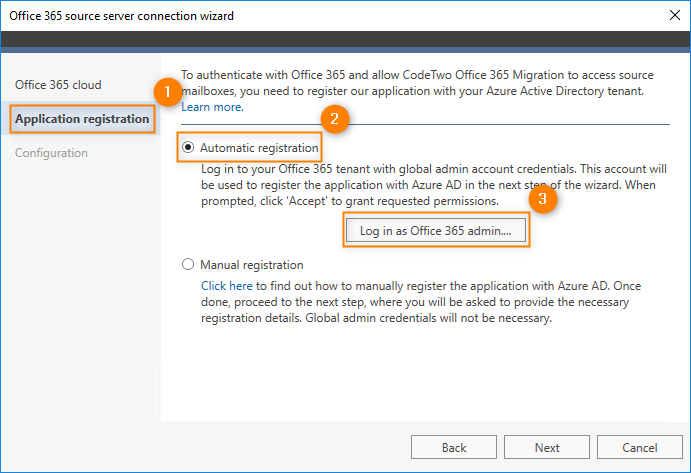The height and width of the screenshot is (473, 691).
Task: Select the Automatic registration radio button
Action: tap(188, 147)
